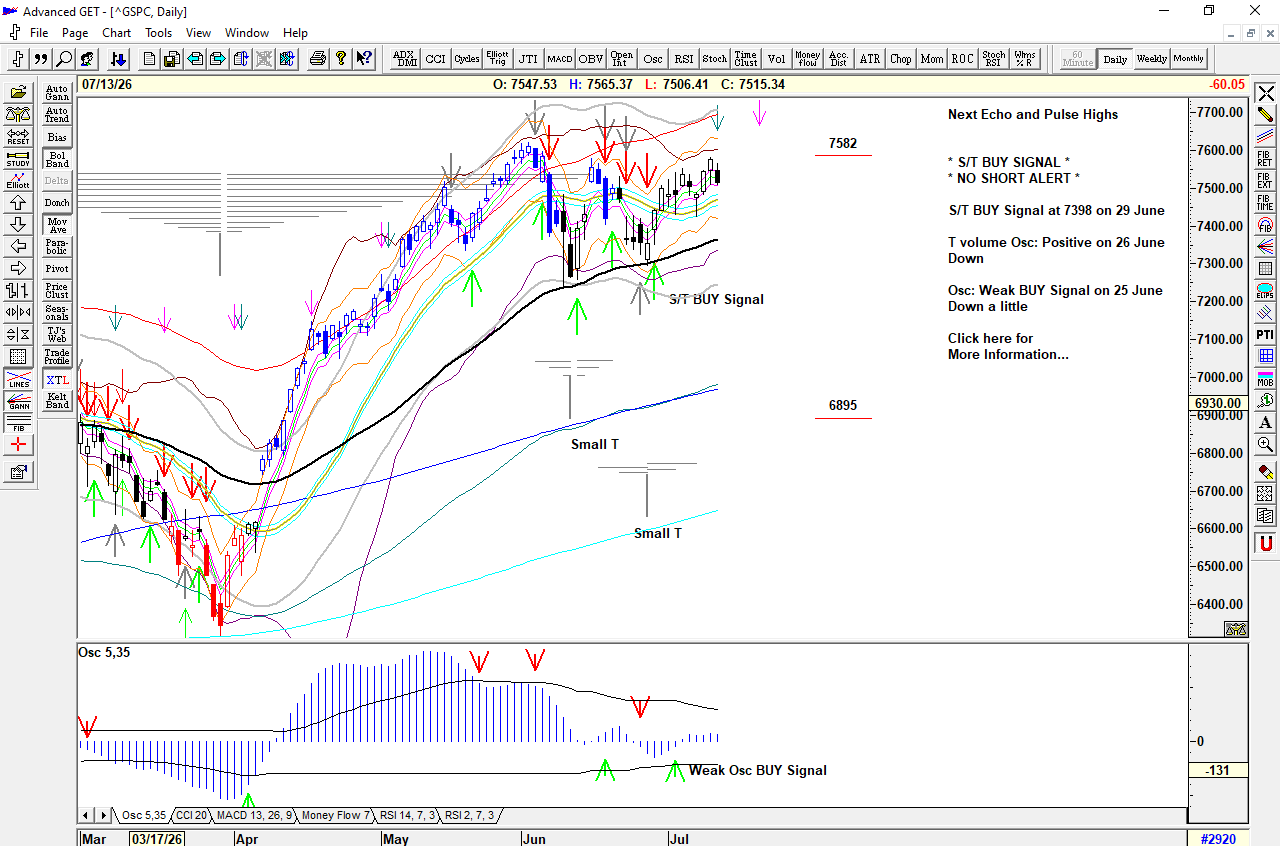Click the "Click here for More Information..." text

pos(1008,346)
